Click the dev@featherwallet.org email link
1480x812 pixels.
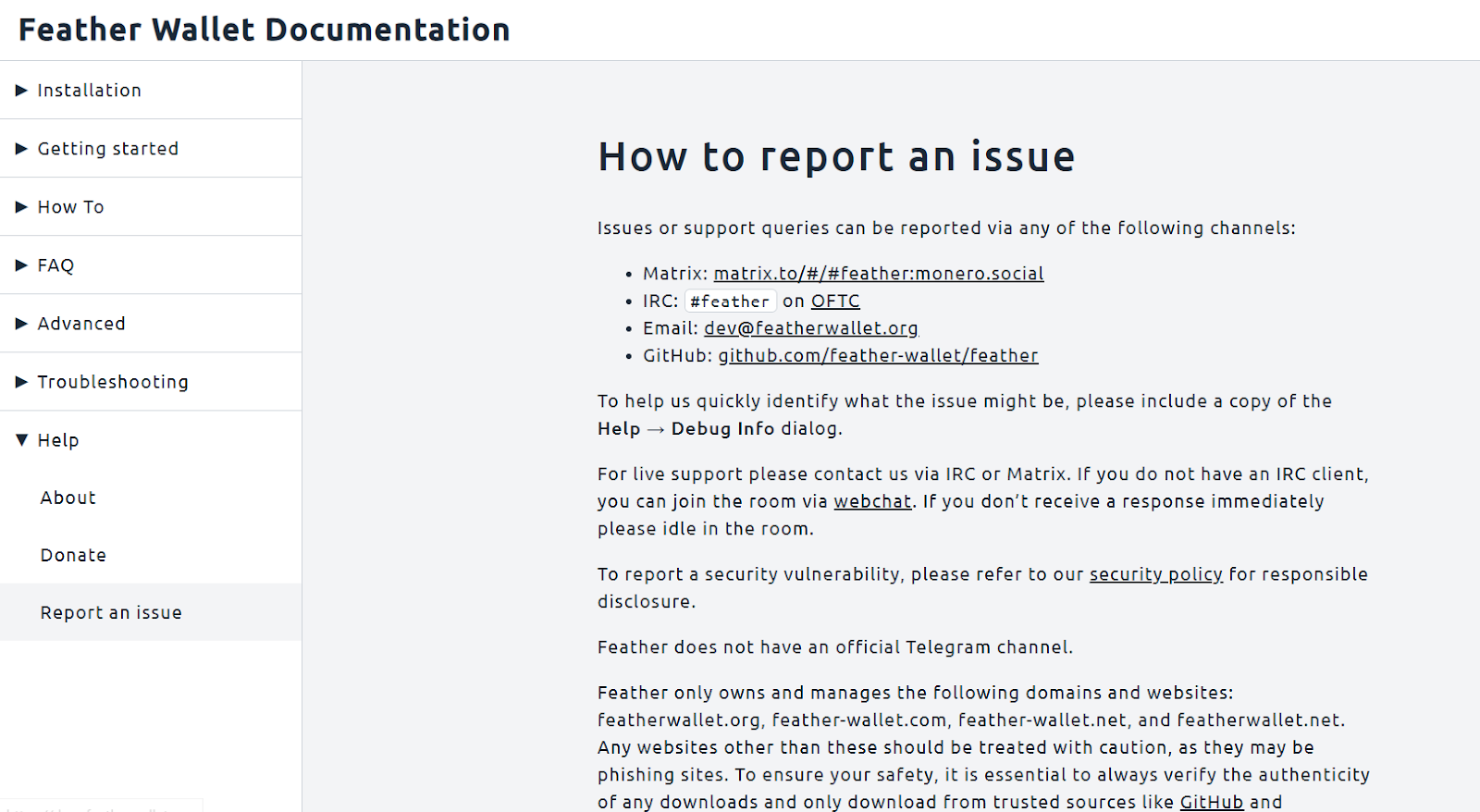coord(810,328)
